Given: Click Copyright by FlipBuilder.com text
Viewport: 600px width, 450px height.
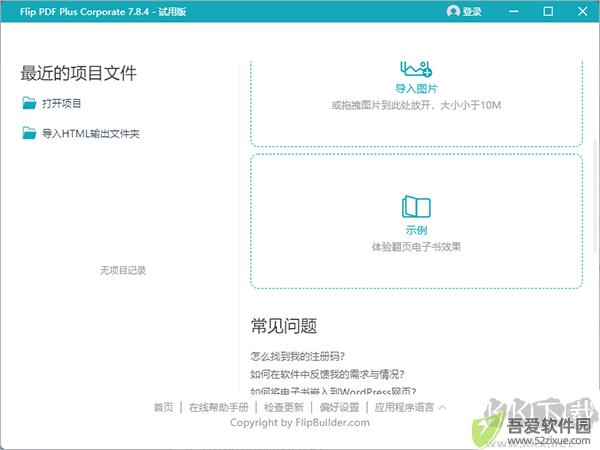Looking at the screenshot, I should [300, 423].
